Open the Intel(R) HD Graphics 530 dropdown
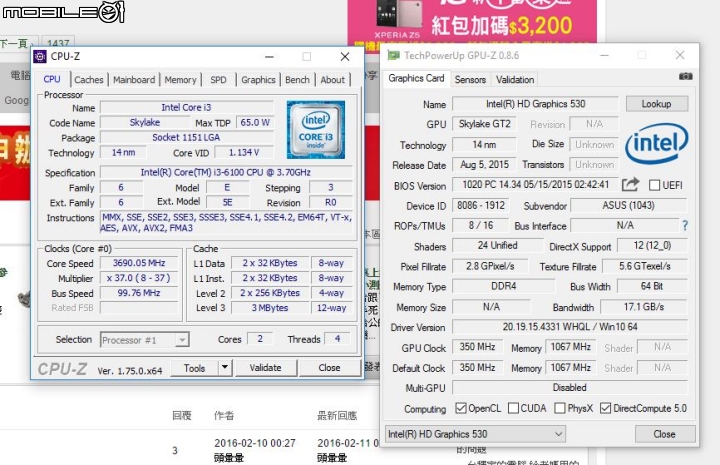Viewport: 720px width, 465px height. point(475,434)
